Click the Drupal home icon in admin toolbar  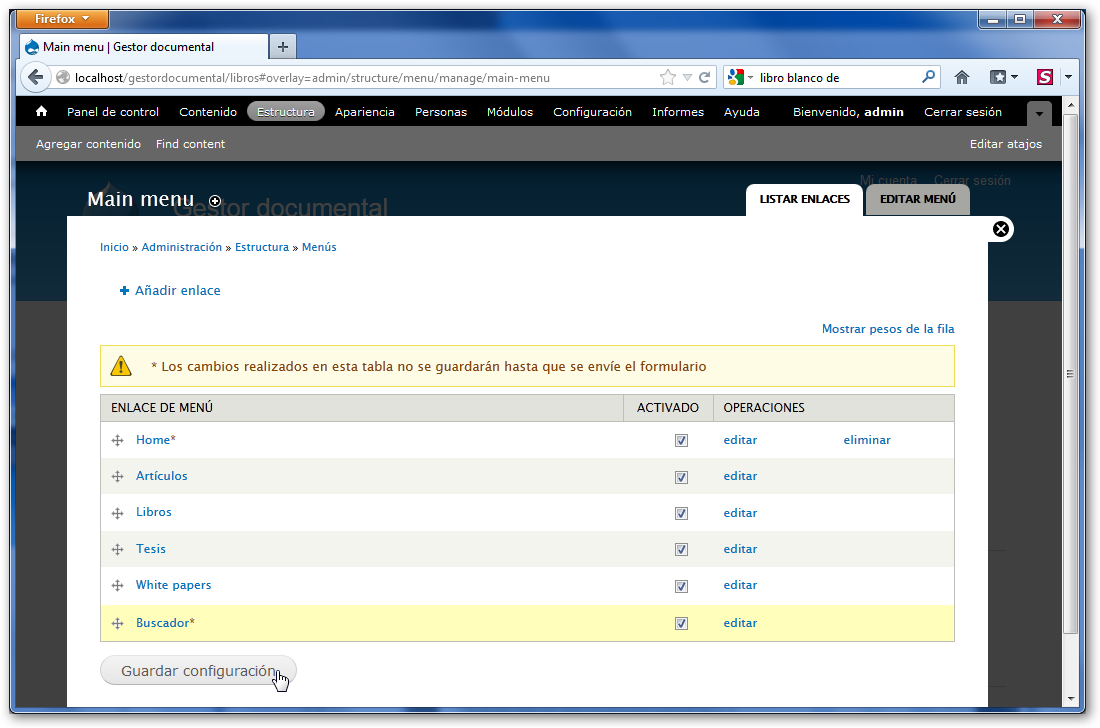coord(41,112)
